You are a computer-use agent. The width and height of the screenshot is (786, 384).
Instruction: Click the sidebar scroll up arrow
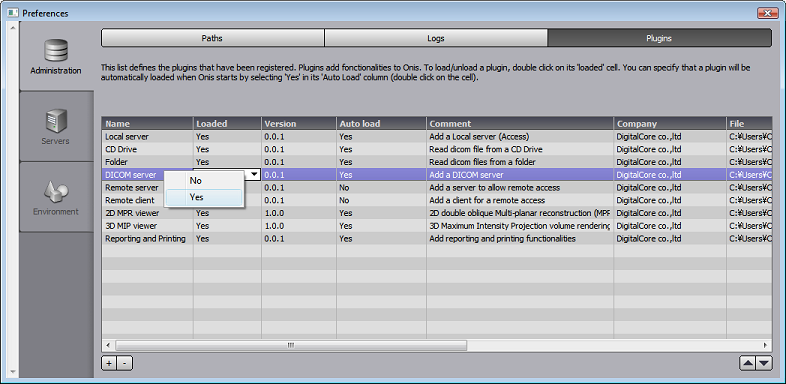pyautogui.click(x=13, y=27)
